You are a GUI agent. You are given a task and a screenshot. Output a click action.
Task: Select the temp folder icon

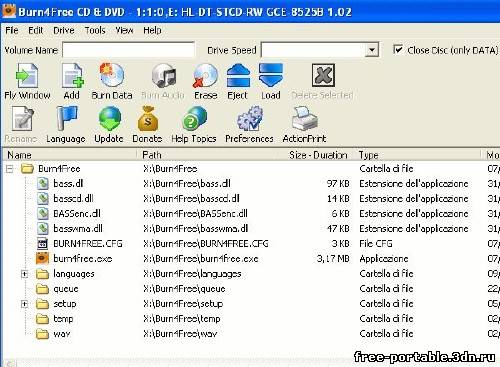click(42, 319)
